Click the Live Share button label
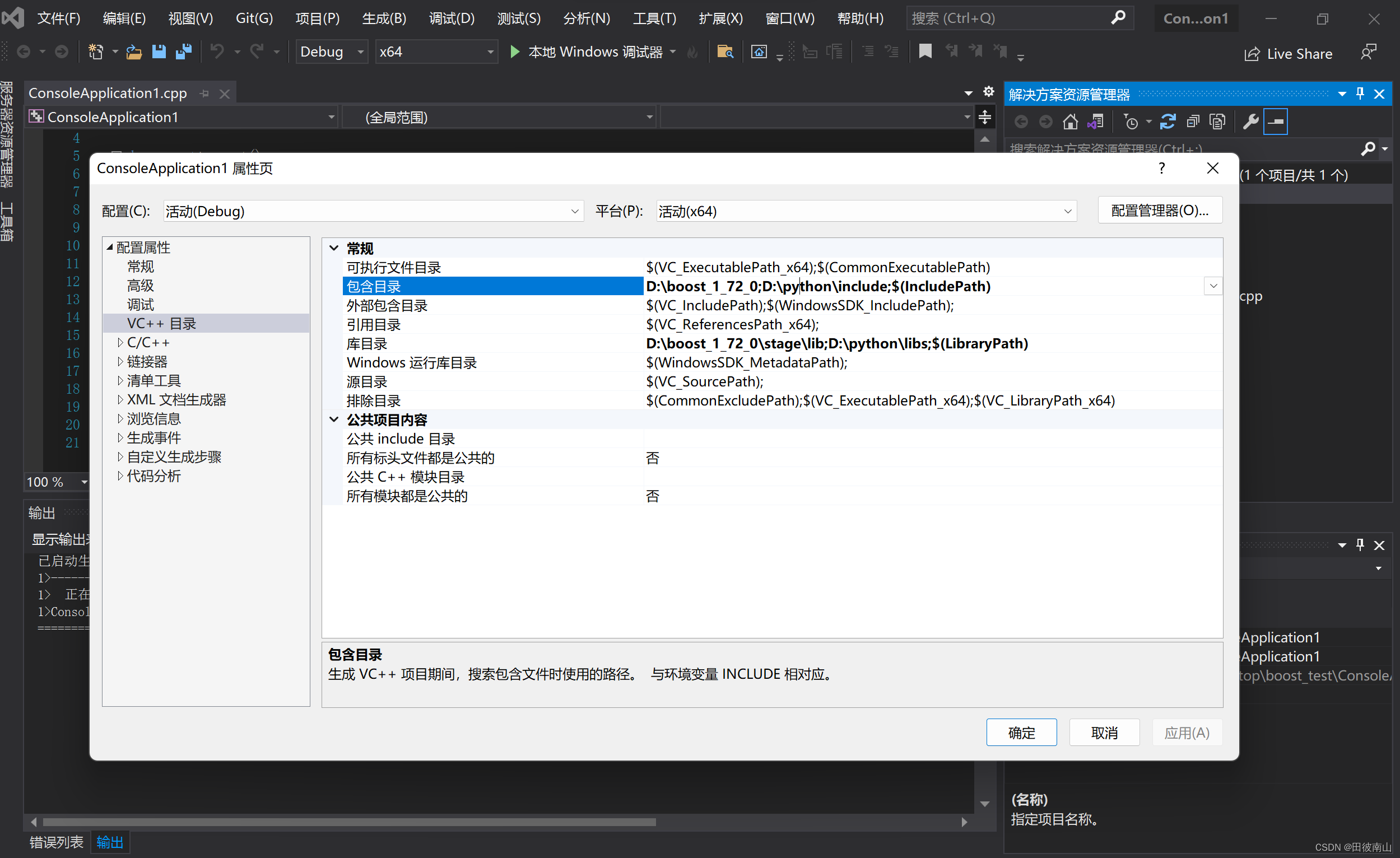1400x858 pixels. pyautogui.click(x=1299, y=54)
